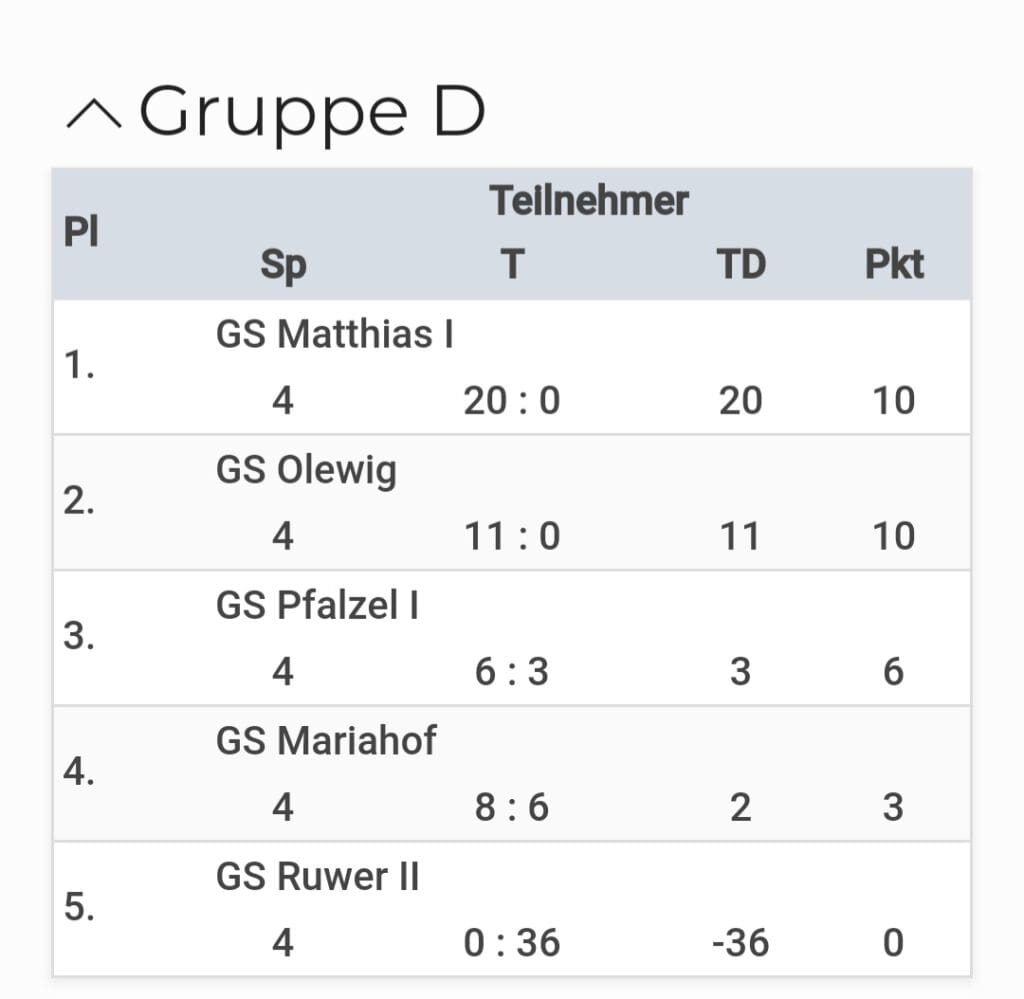The height and width of the screenshot is (999, 1024).
Task: Open team GS Olewig
Action: pos(306,470)
